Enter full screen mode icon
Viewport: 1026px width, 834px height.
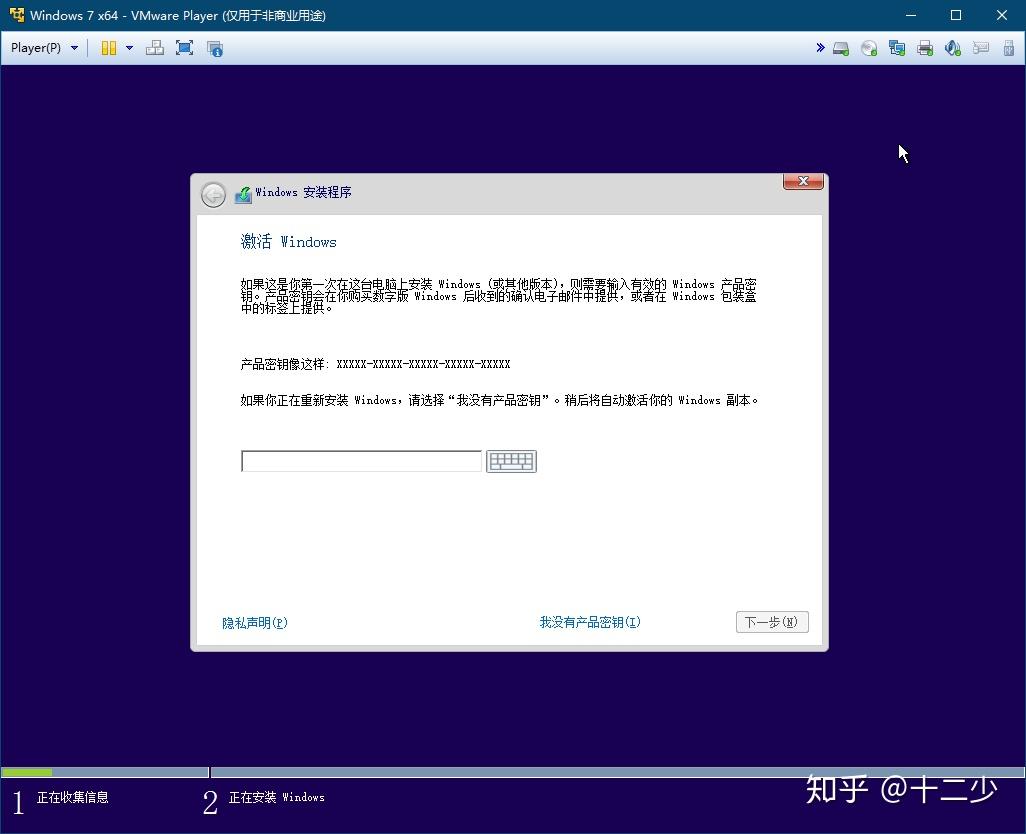point(185,48)
